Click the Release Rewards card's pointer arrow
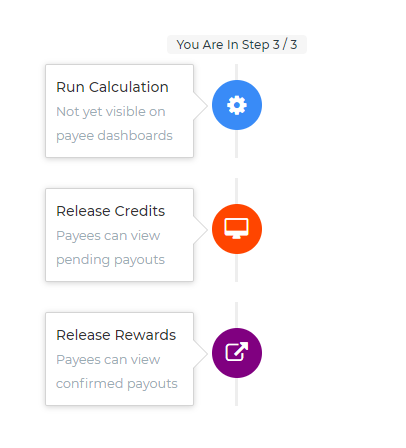This screenshot has height=448, width=406. point(200,354)
